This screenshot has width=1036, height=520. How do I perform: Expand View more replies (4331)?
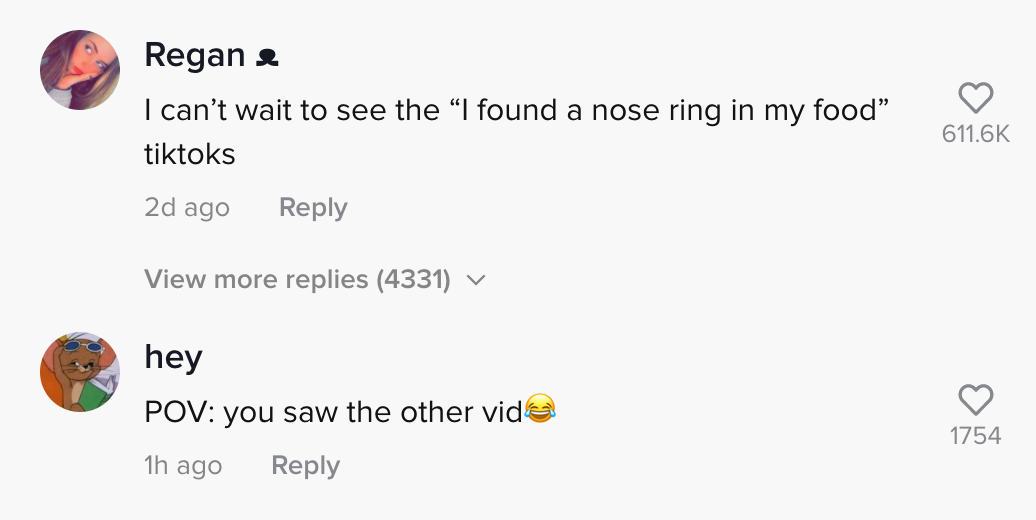[x=315, y=279]
